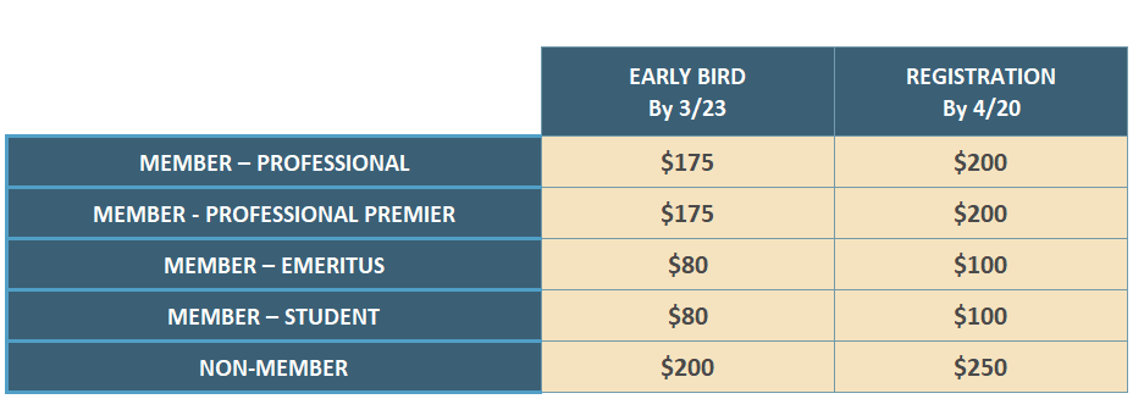Select the MEMBER – EMERITUS row label
Screen dimensions: 1144x410
point(274,266)
